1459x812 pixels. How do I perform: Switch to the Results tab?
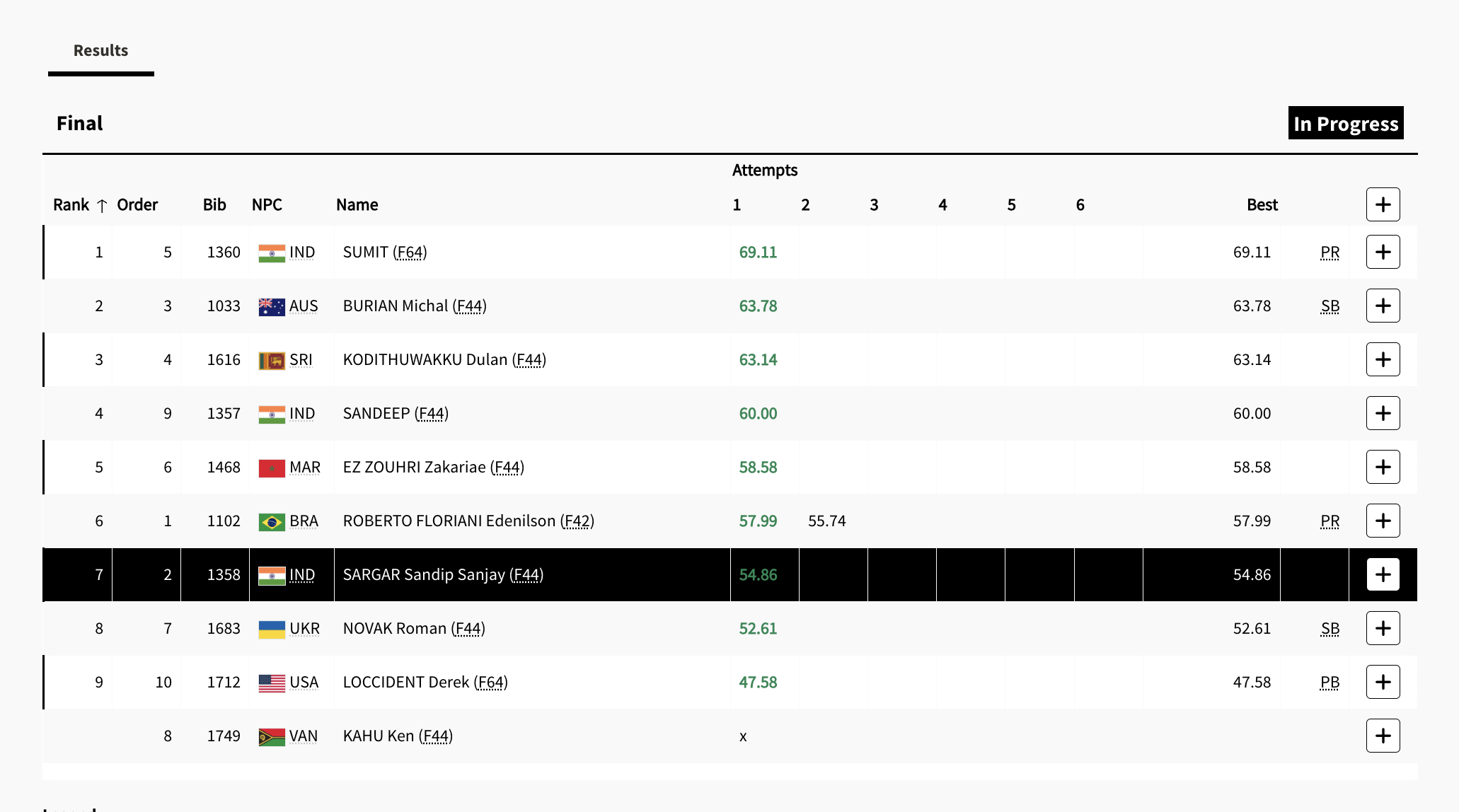tap(100, 51)
